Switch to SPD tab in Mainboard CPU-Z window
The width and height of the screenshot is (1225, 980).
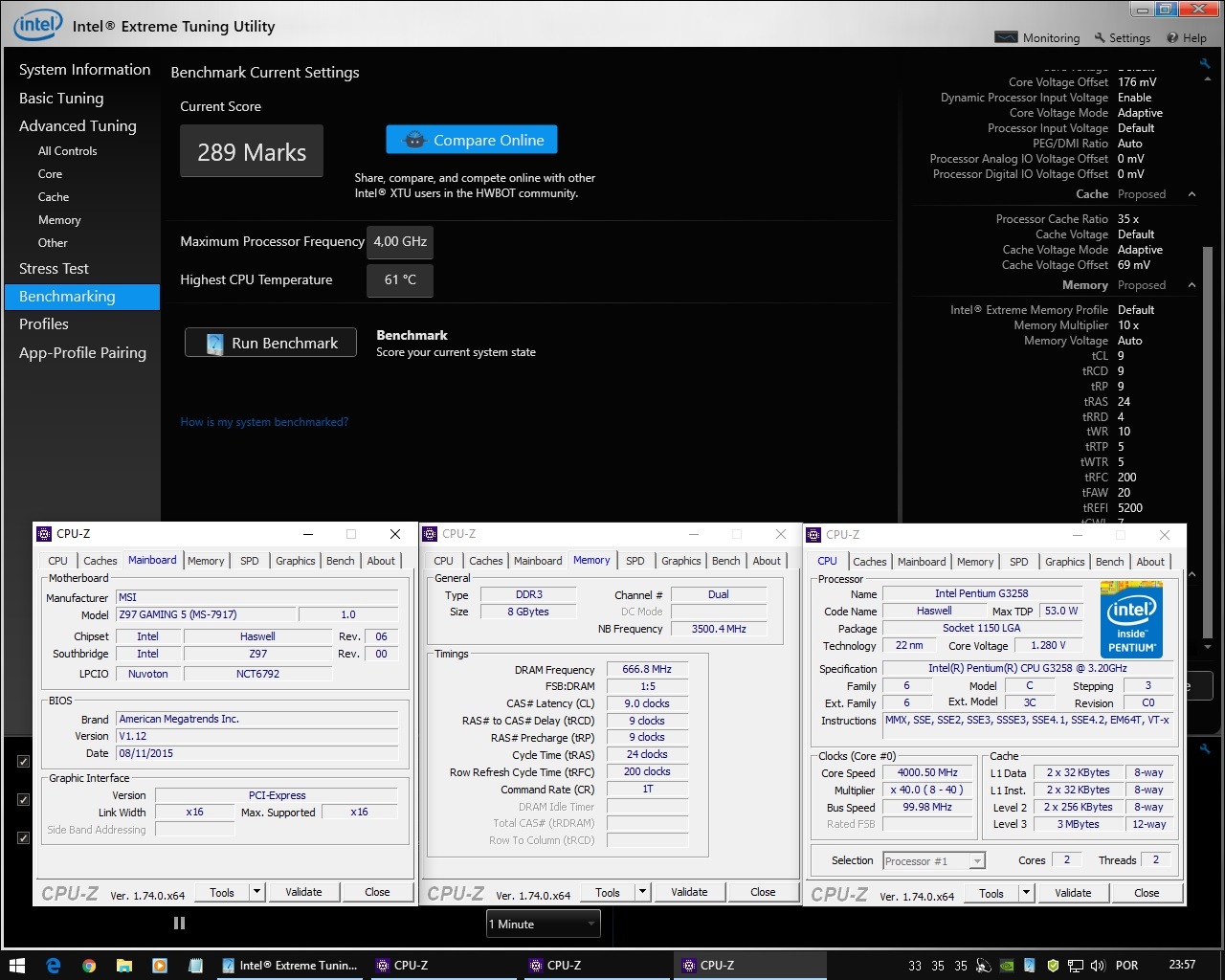pyautogui.click(x=250, y=561)
